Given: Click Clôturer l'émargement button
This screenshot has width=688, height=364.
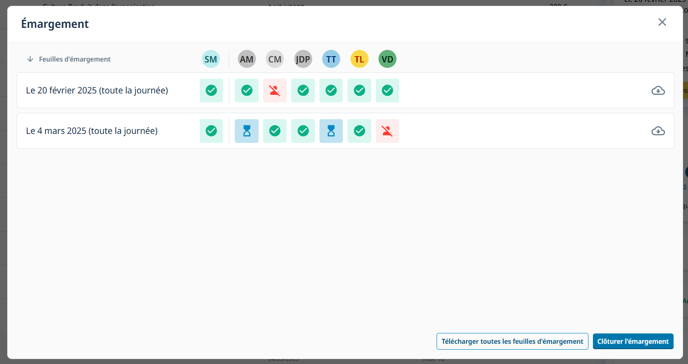Looking at the screenshot, I should coord(633,341).
